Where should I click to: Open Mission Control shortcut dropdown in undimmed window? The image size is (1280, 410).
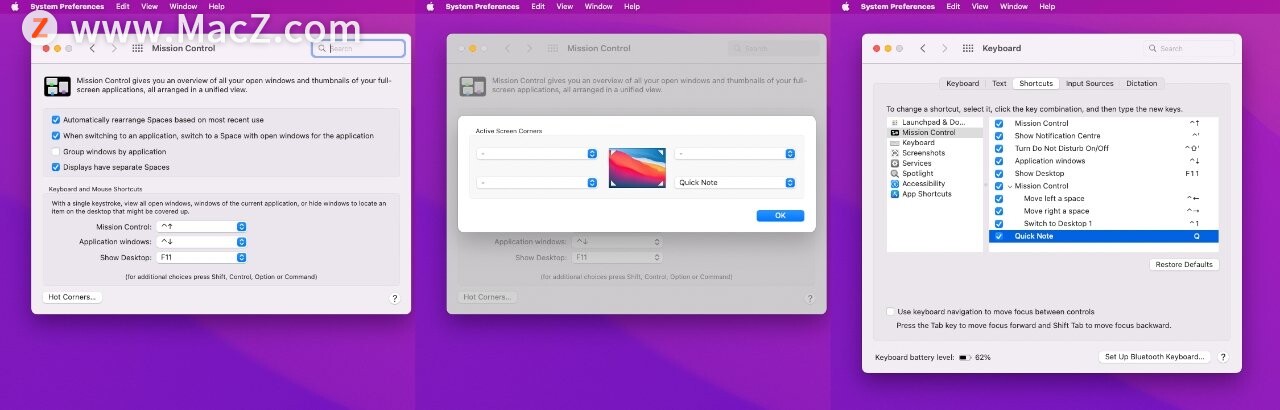click(x=201, y=227)
